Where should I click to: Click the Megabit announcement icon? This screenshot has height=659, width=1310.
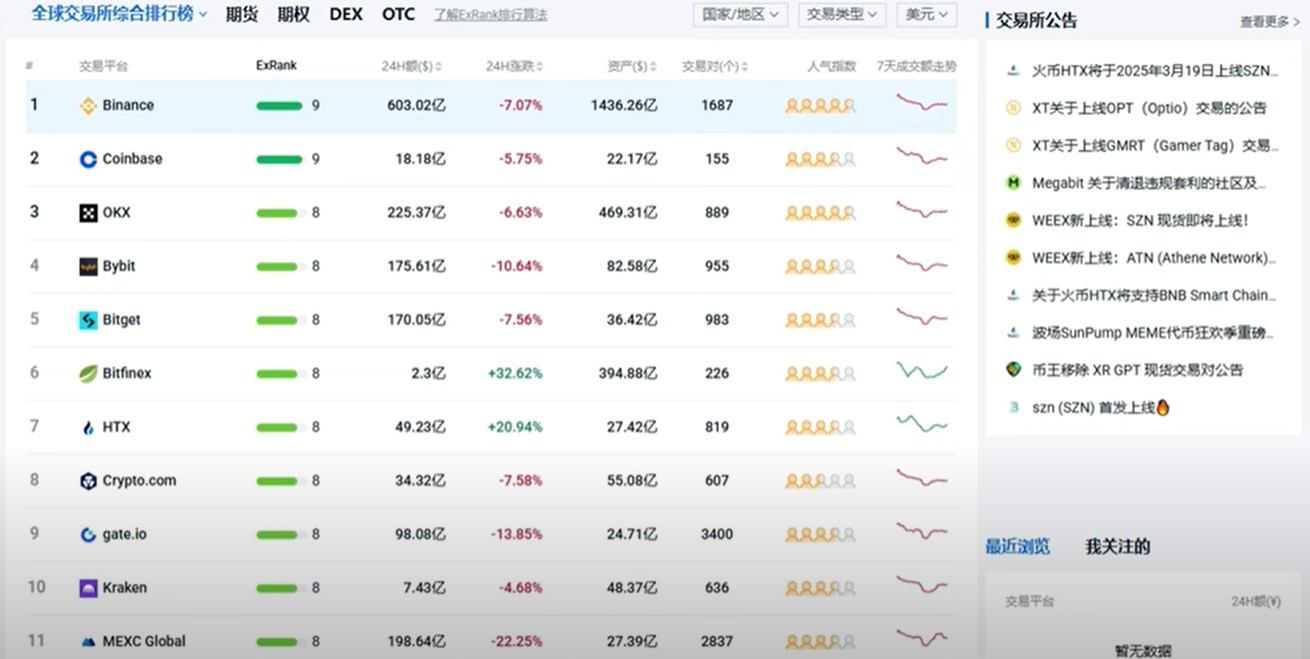coord(1013,183)
